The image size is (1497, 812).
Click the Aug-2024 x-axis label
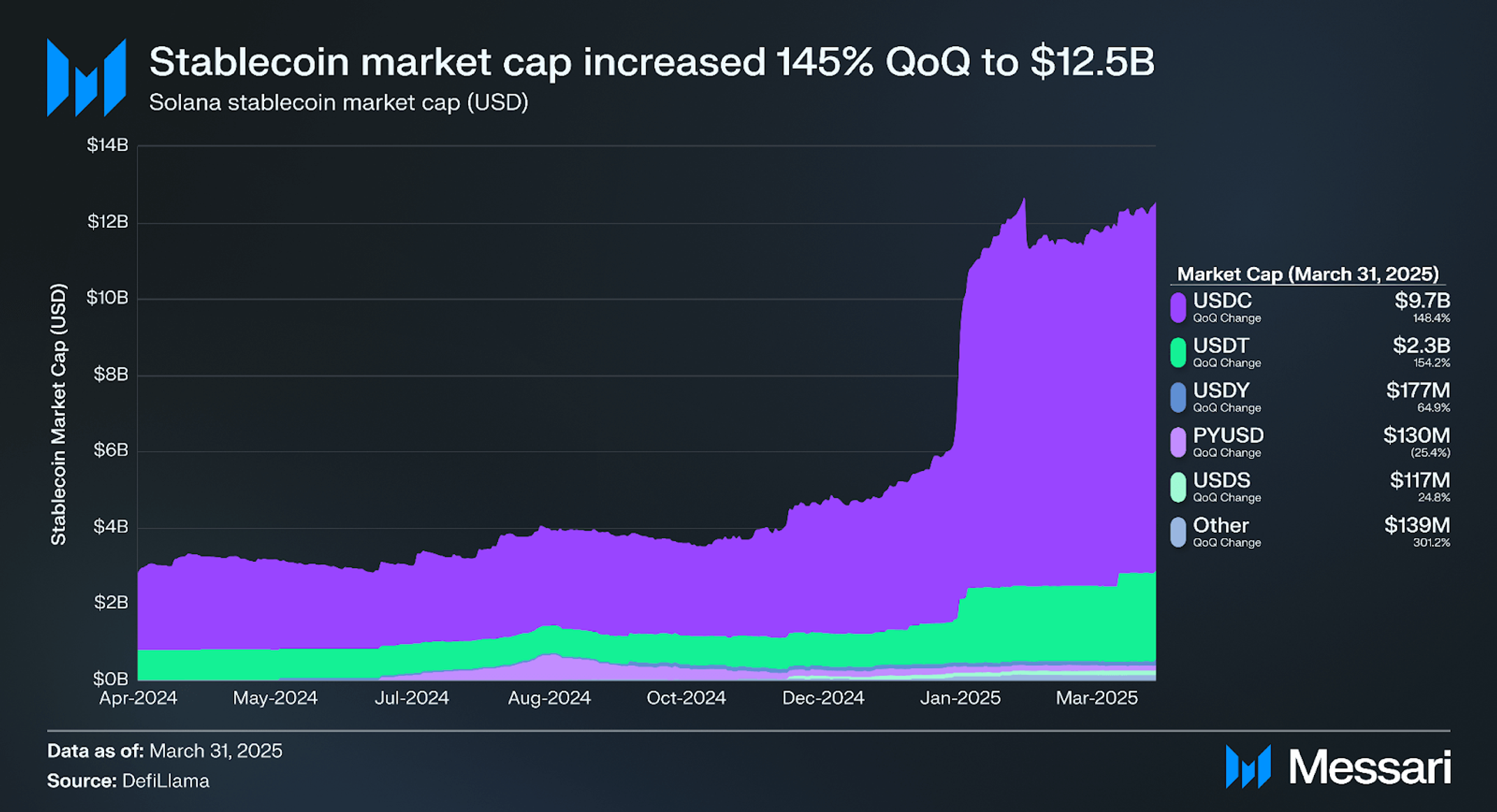tap(549, 698)
